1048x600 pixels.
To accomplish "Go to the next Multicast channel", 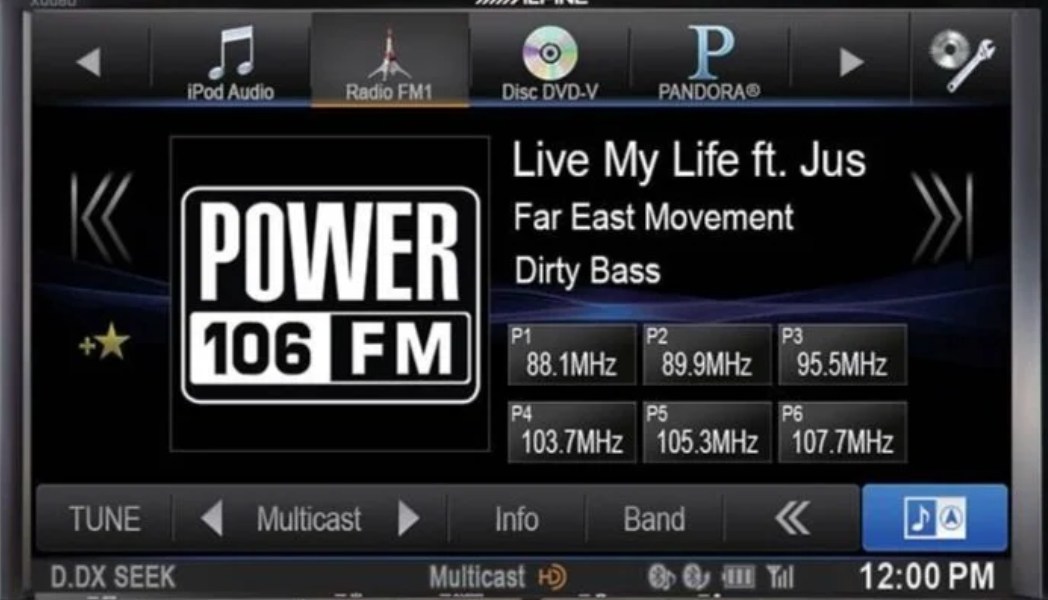I will click(x=408, y=518).
